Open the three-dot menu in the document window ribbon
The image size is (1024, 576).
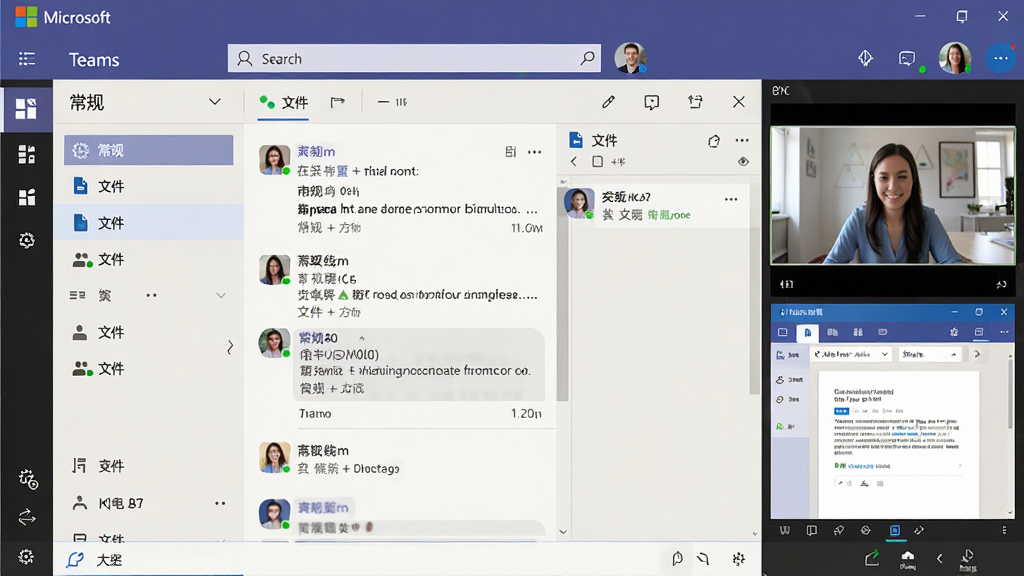point(1004,332)
